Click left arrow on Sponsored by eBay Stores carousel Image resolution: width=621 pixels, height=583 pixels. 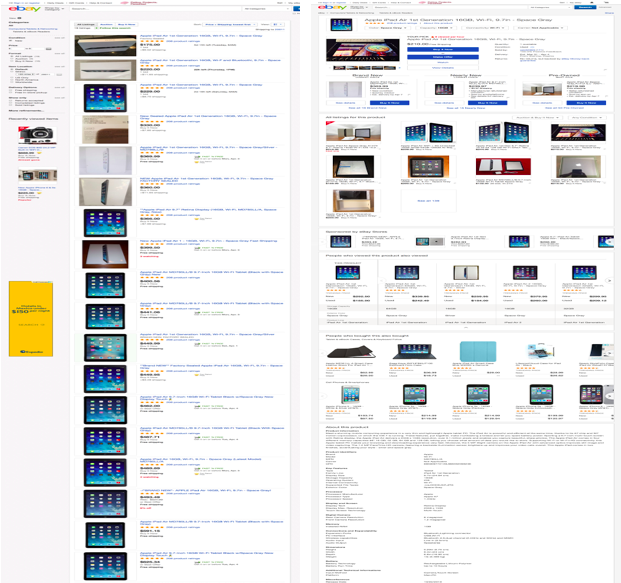pos(323,242)
